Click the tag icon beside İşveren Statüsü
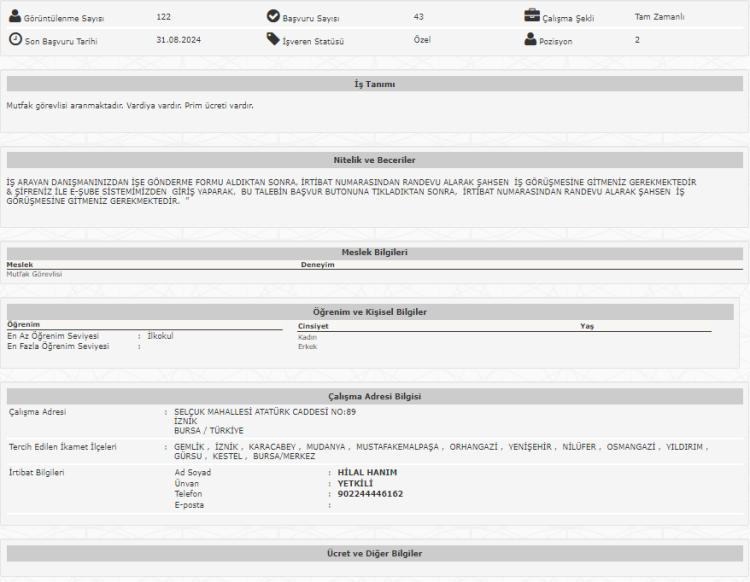Screen dimensions: 750x582 pyautogui.click(x=273, y=39)
